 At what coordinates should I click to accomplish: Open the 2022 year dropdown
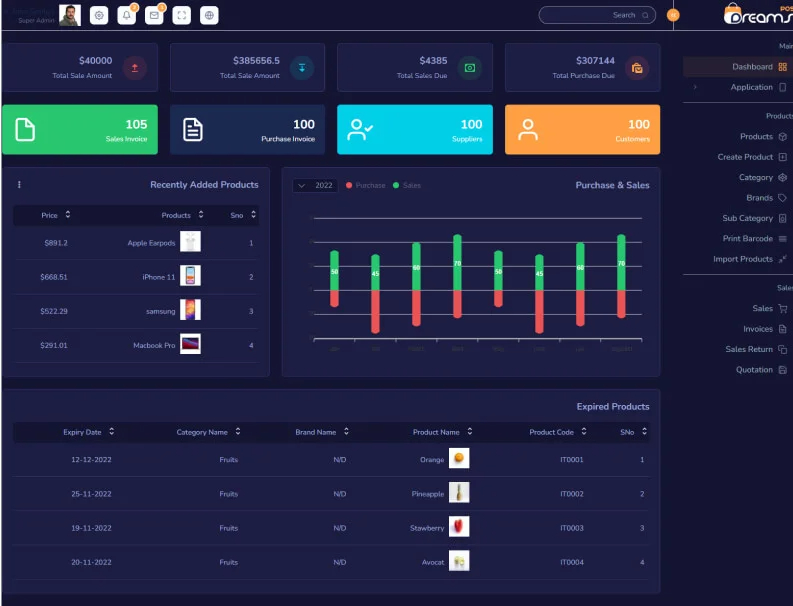(x=315, y=185)
